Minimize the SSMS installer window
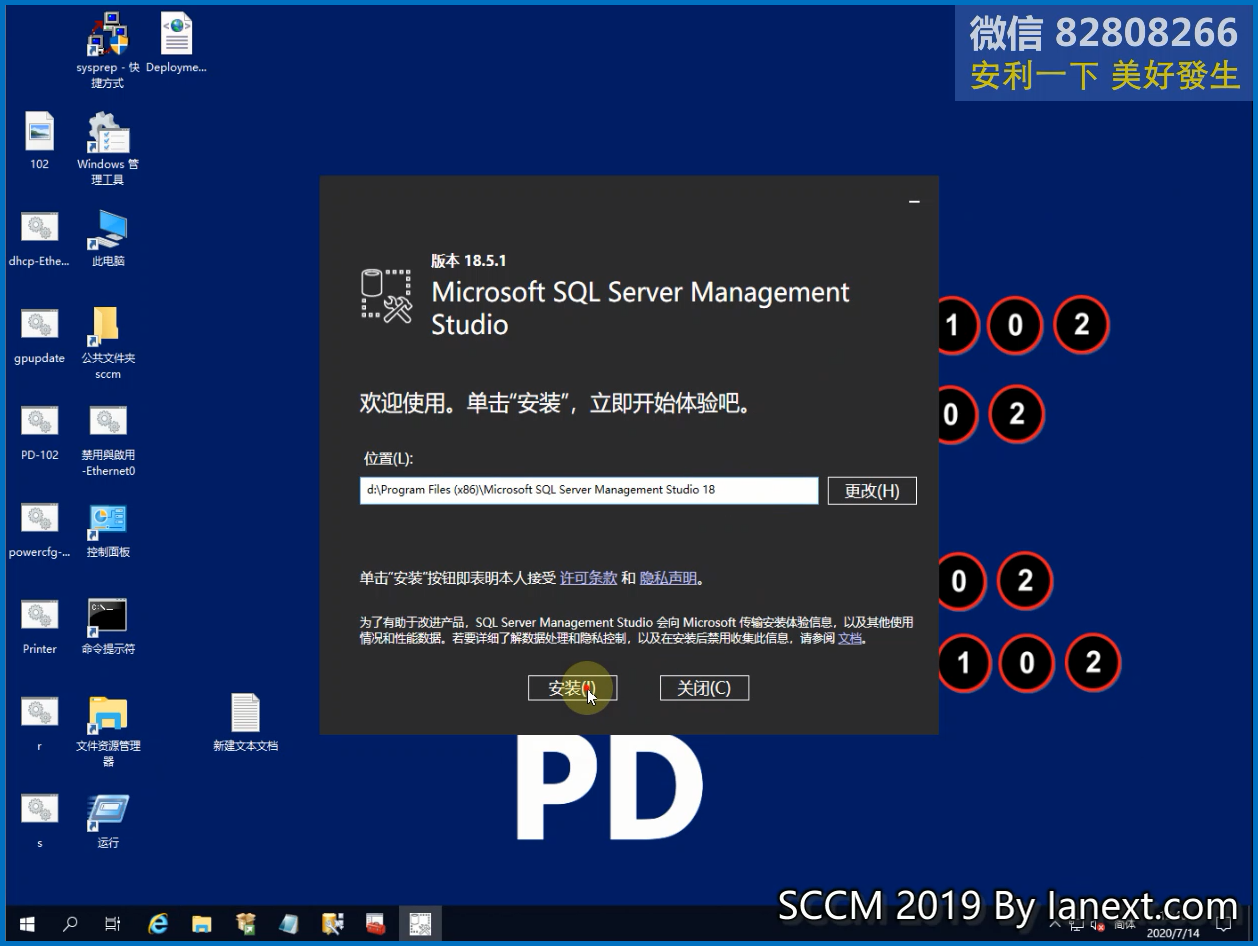The width and height of the screenshot is (1258, 946). click(x=914, y=202)
